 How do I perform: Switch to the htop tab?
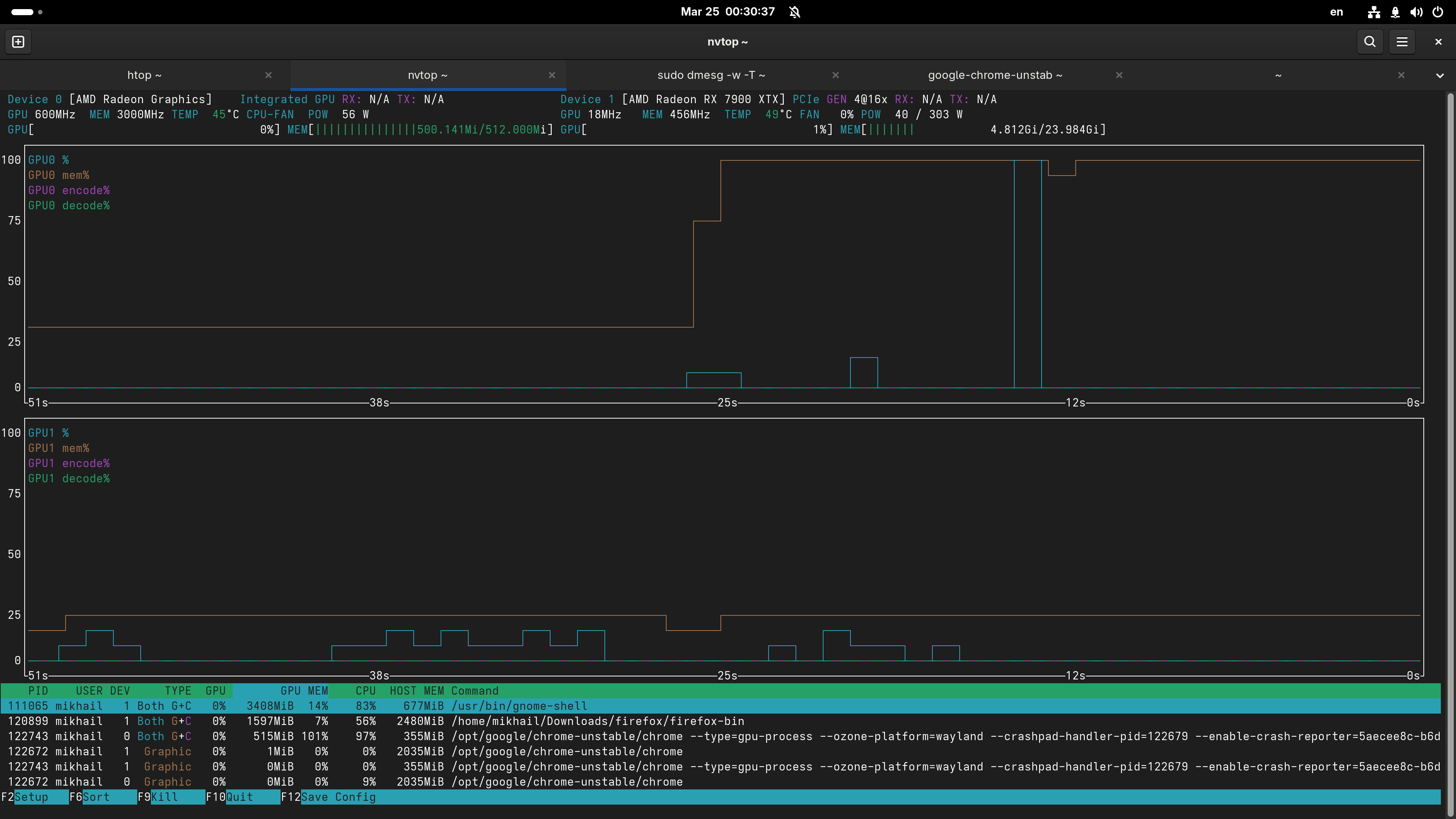point(144,75)
